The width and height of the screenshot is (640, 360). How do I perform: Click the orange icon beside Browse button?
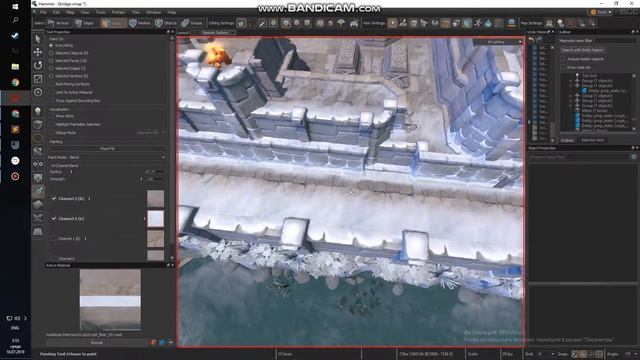coord(153,342)
